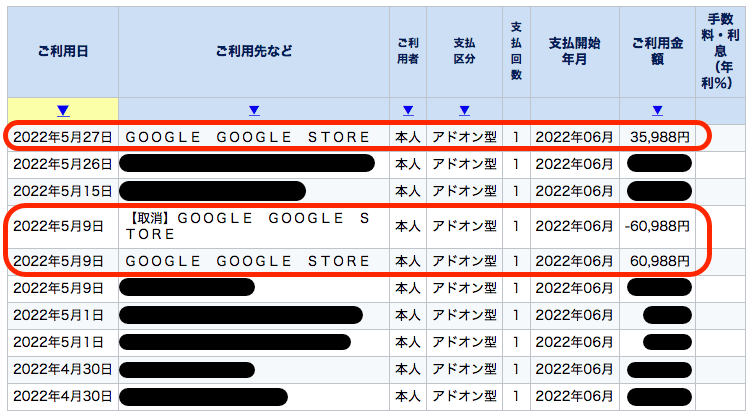Image resolution: width=753 pixels, height=420 pixels.
Task: Select the 手数料・利息 column header
Action: 723,51
